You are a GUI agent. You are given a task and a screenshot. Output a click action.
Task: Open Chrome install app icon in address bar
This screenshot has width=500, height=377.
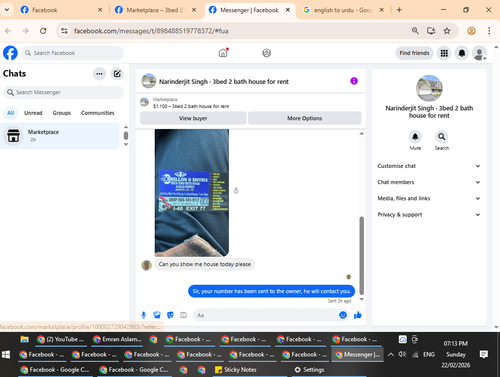[x=431, y=31]
